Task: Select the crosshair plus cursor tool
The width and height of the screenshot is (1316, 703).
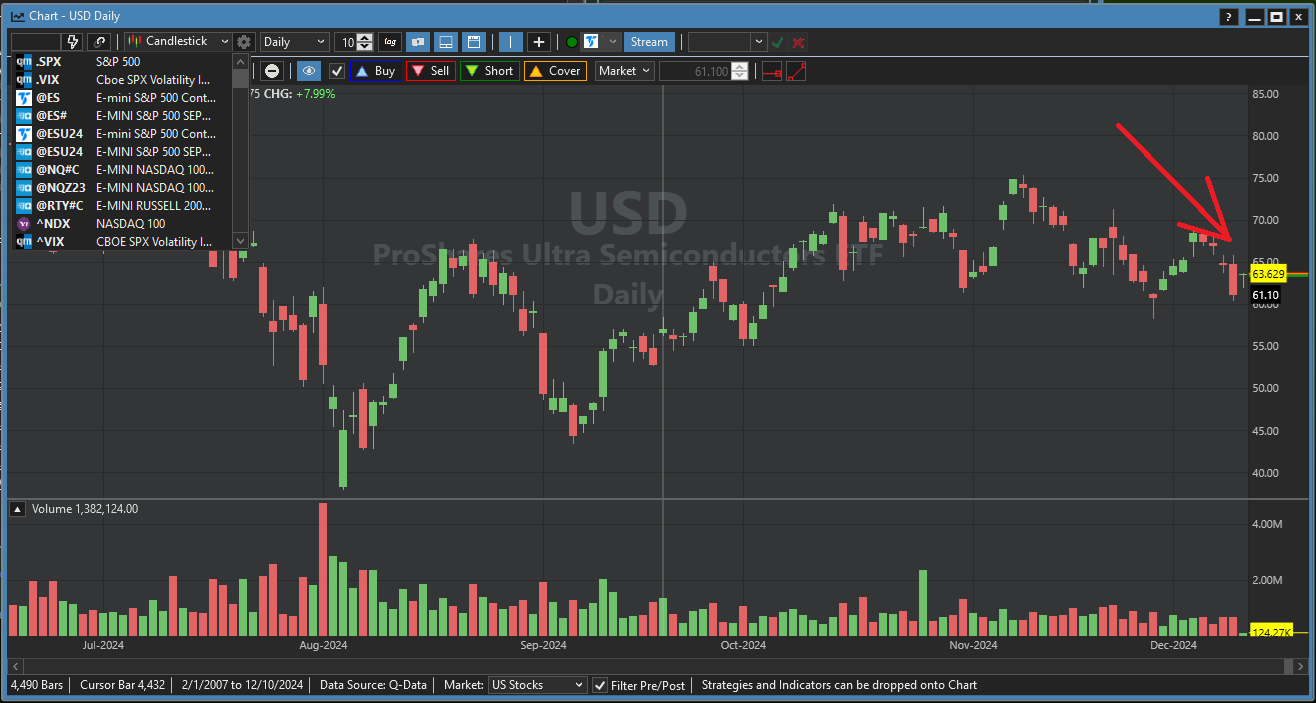Action: (x=539, y=41)
